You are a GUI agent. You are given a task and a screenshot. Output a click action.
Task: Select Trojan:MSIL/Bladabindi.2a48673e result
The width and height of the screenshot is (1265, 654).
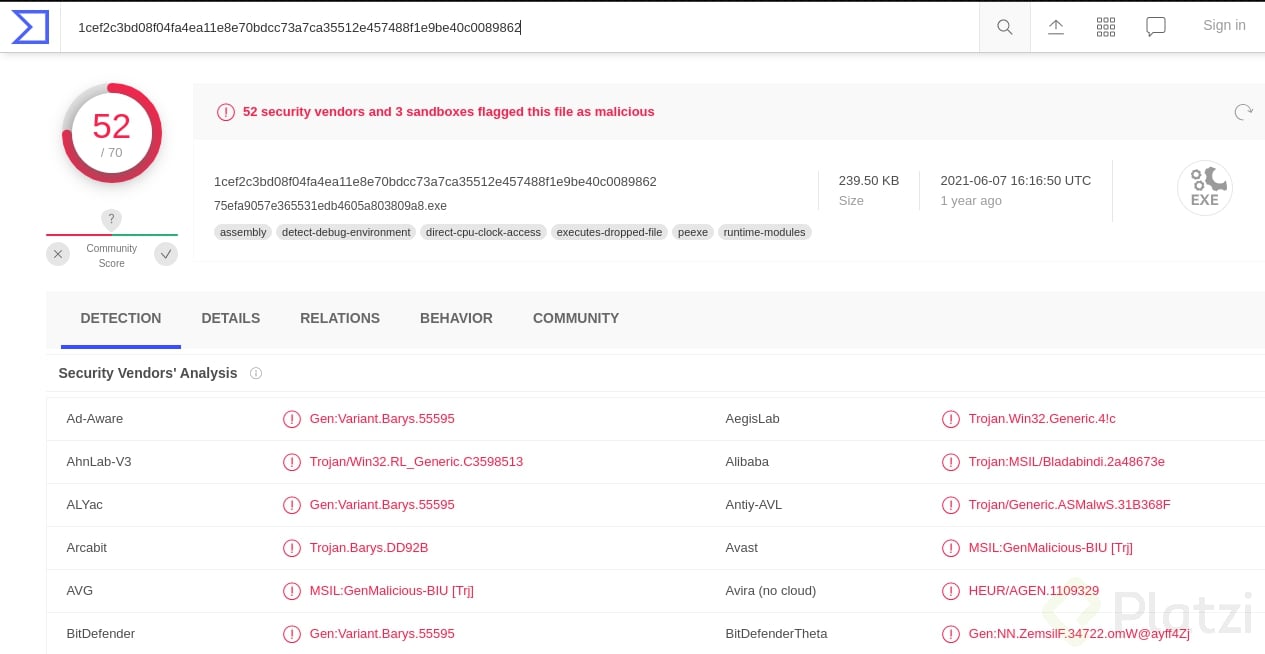[x=1067, y=462]
